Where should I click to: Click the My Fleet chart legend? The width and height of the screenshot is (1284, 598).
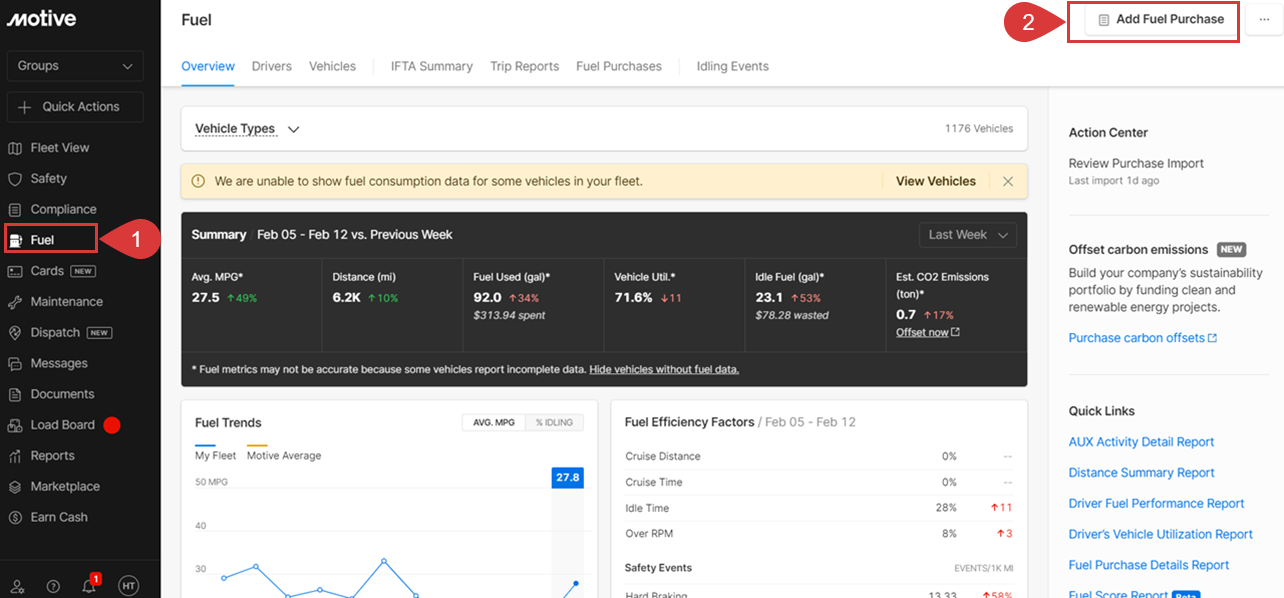tap(215, 455)
